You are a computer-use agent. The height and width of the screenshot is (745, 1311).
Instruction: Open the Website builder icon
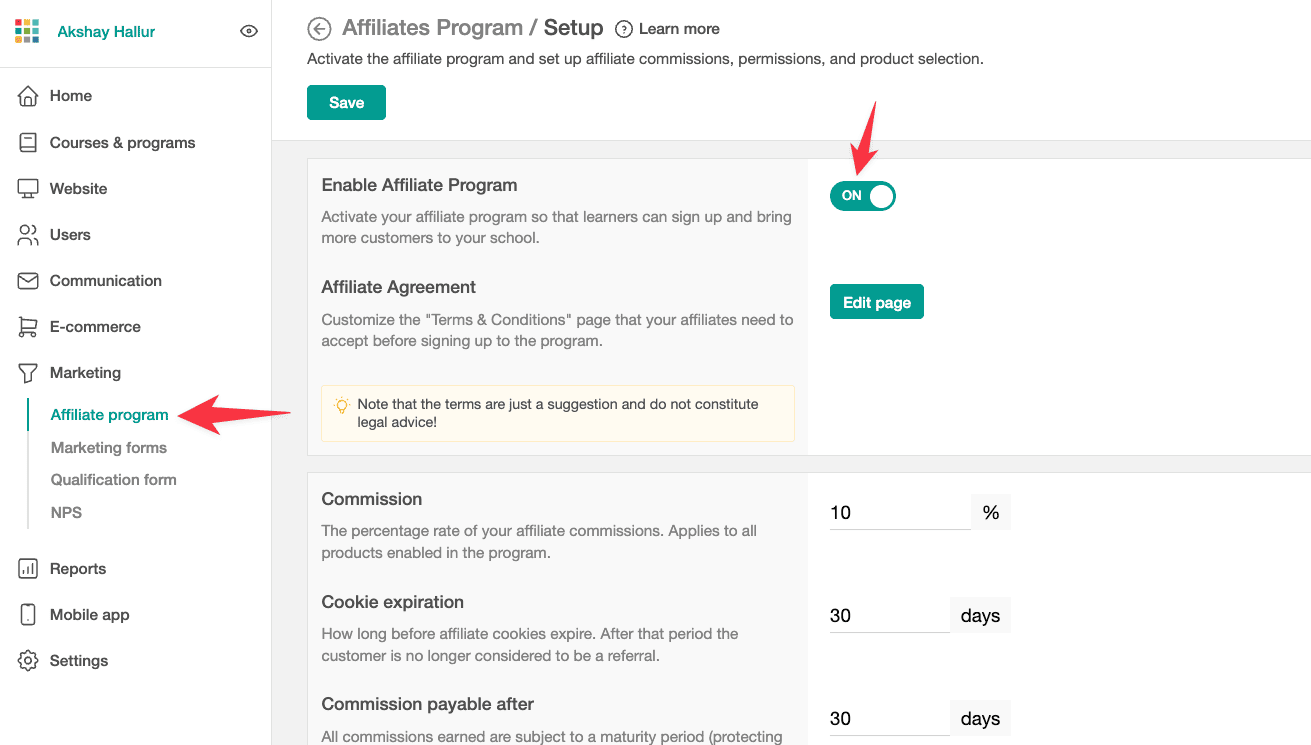click(30, 188)
